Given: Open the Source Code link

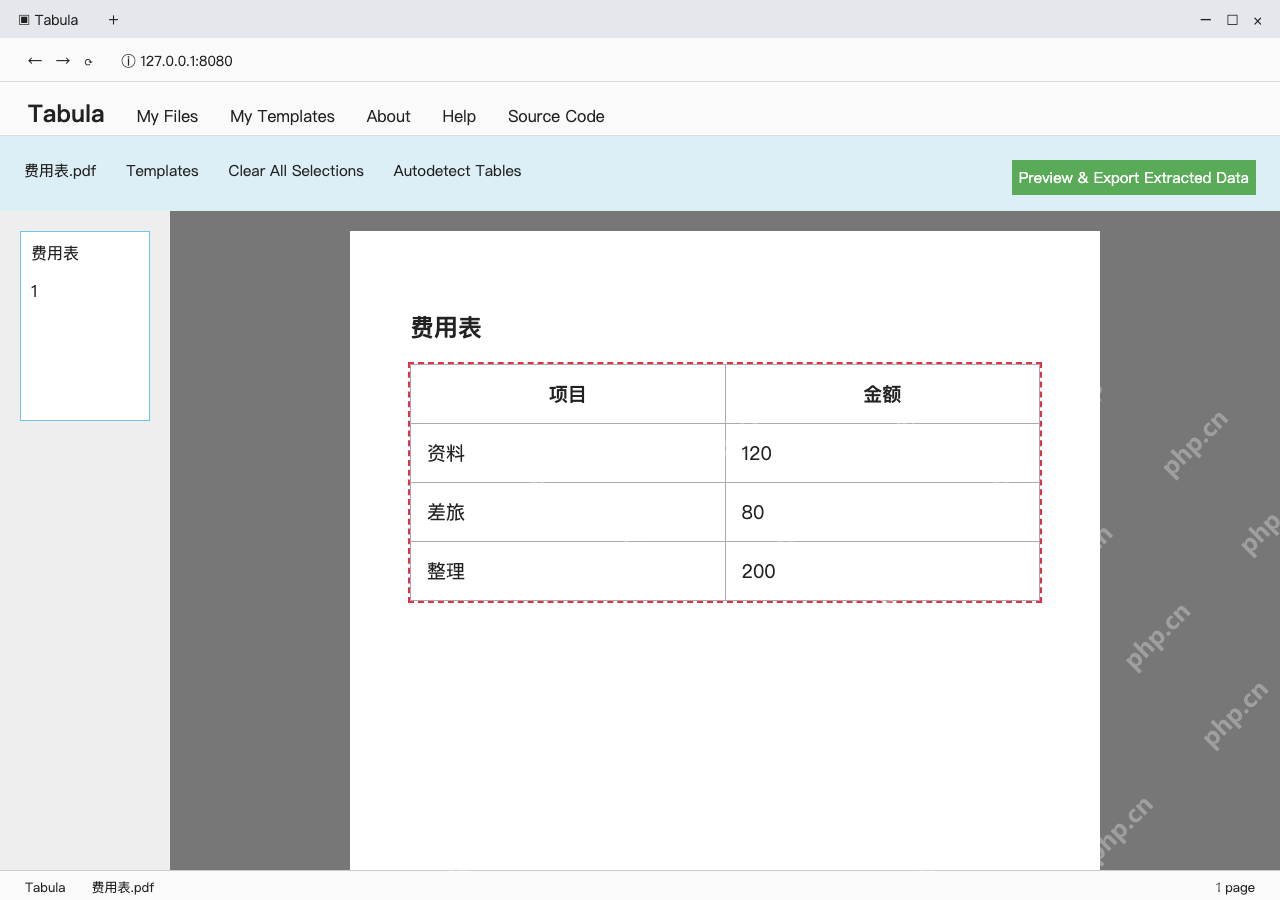Looking at the screenshot, I should tap(556, 116).
